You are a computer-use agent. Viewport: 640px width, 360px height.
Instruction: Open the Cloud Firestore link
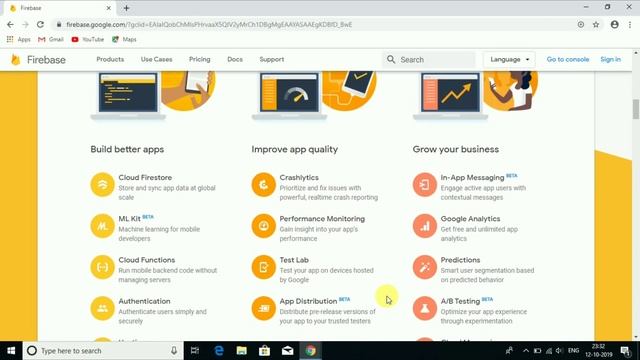(x=145, y=178)
